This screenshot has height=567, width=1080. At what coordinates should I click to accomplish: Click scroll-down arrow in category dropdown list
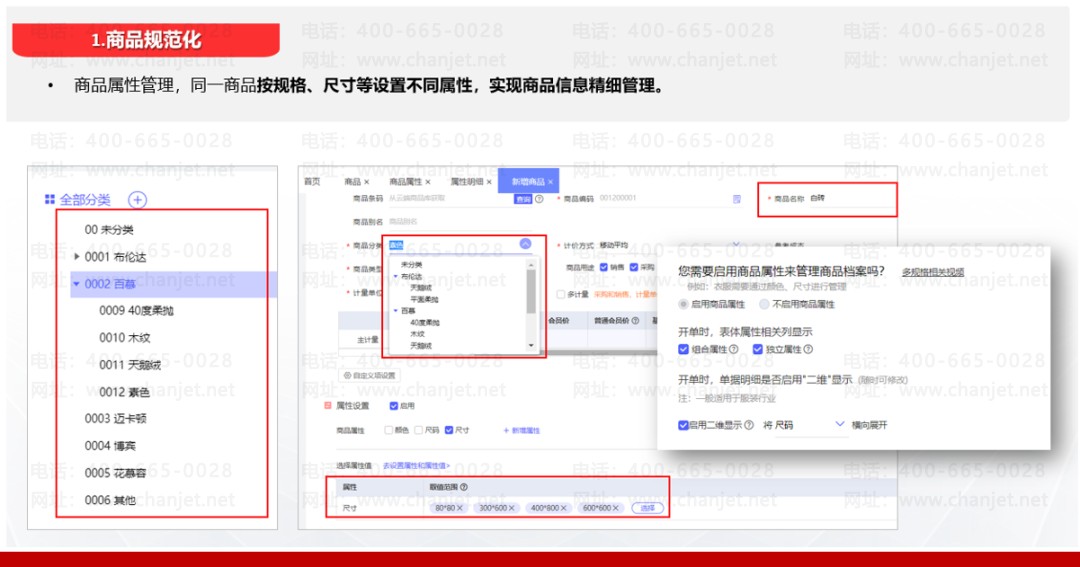[x=531, y=345]
